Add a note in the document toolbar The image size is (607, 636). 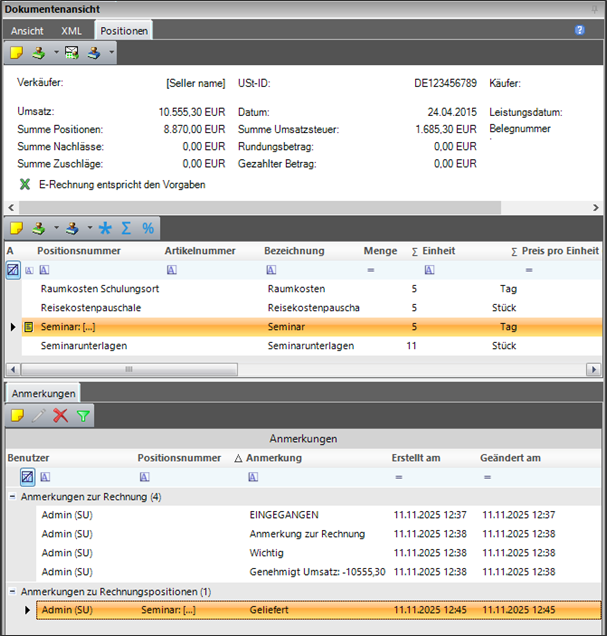[x=16, y=53]
